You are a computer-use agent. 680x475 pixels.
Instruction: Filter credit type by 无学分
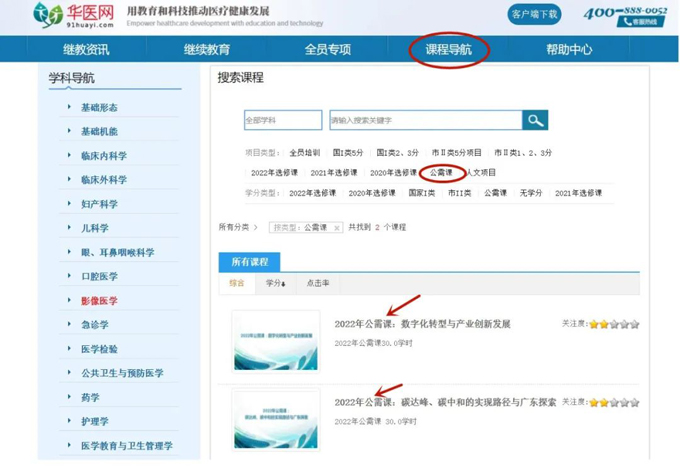[531, 193]
